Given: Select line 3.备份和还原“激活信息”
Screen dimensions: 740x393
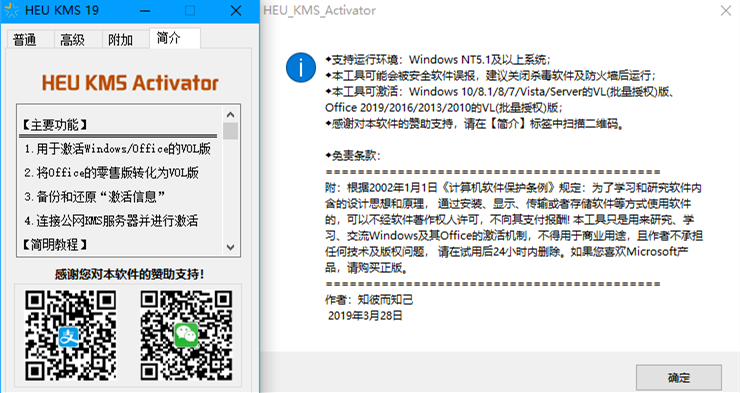Looking at the screenshot, I should click(94, 197).
